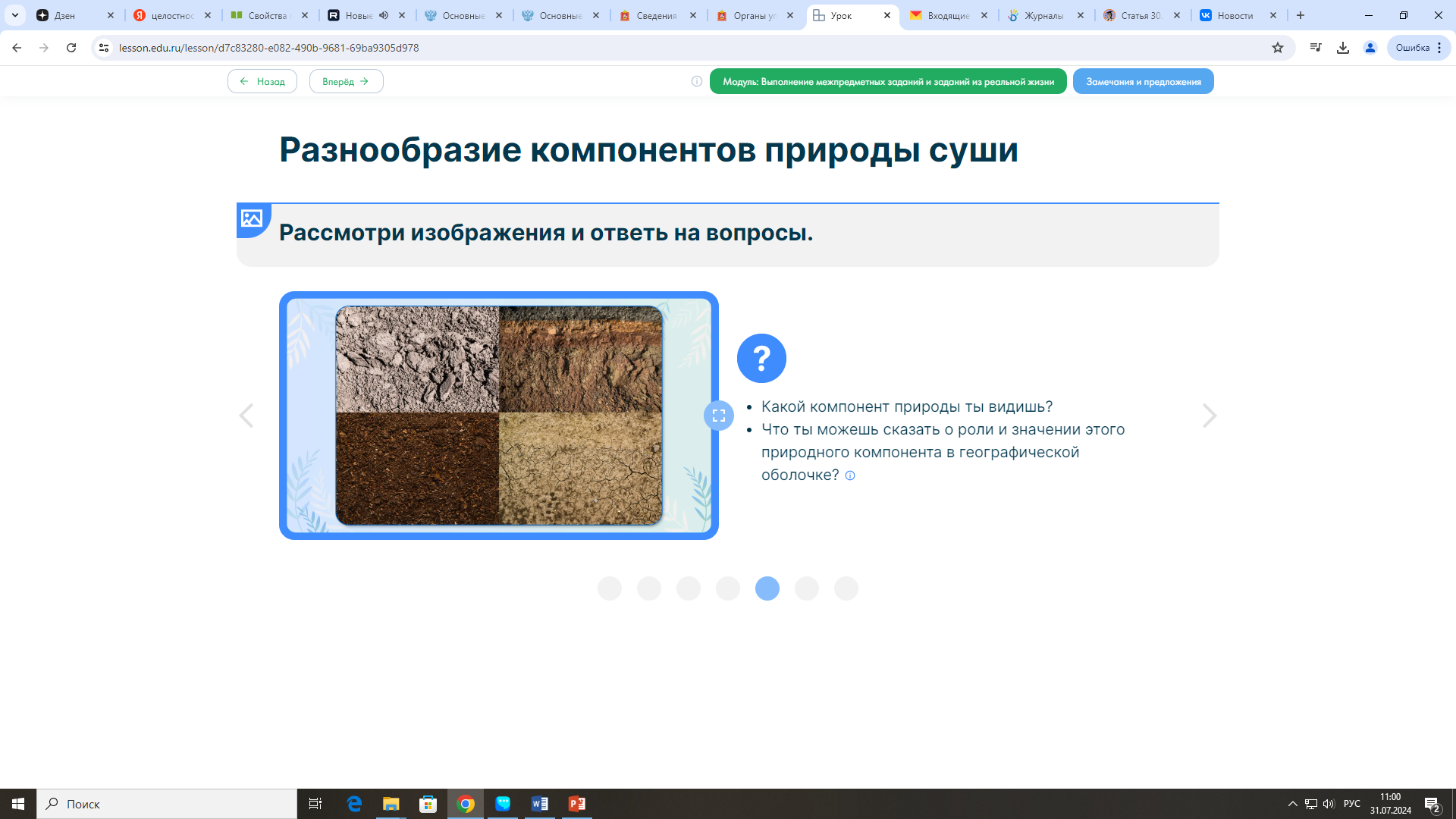Open Word from the taskbar
Viewport: 1456px width, 819px height.
point(539,804)
